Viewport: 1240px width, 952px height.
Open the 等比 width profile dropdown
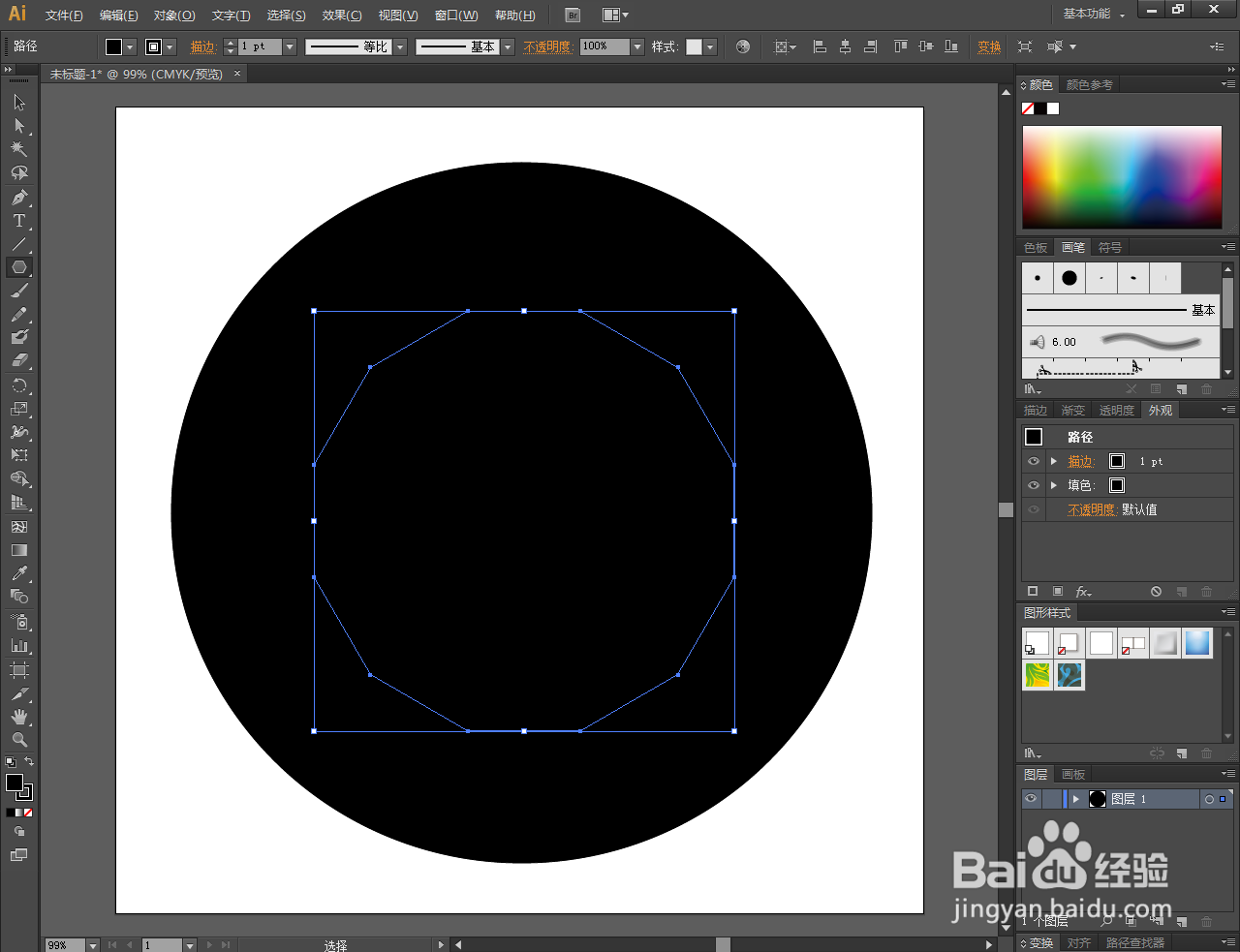pos(400,46)
